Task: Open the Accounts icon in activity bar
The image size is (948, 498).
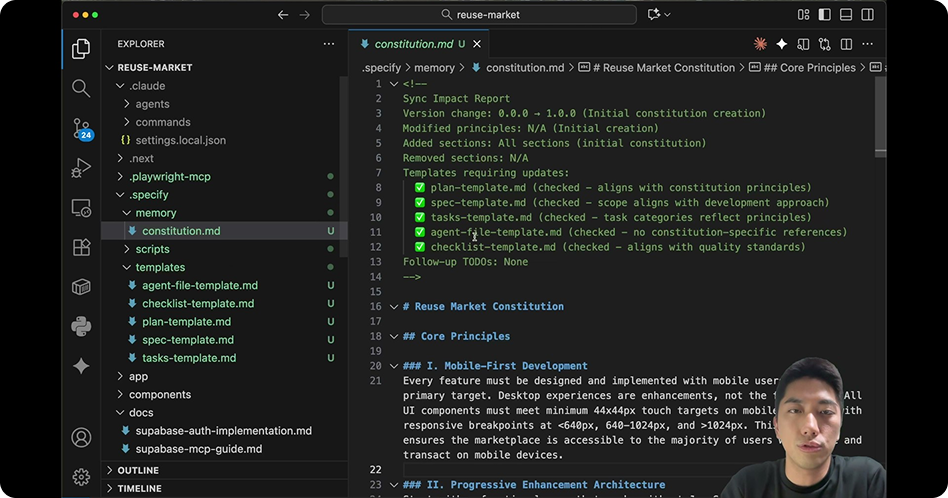Action: (81, 438)
